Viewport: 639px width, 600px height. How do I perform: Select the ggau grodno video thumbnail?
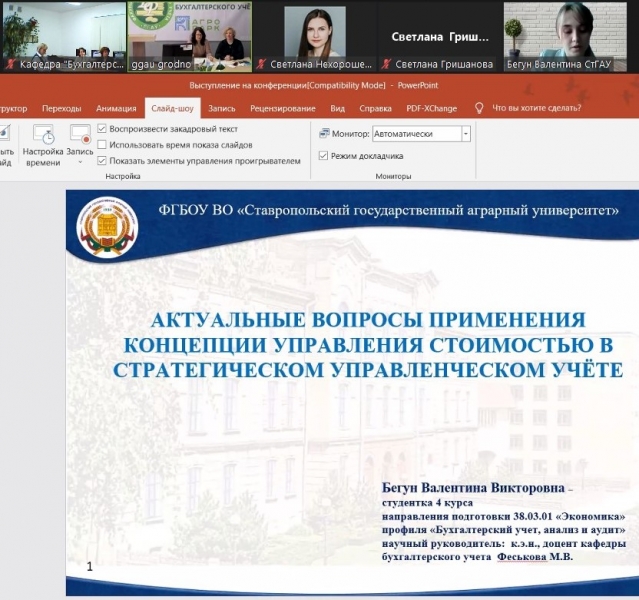point(189,37)
